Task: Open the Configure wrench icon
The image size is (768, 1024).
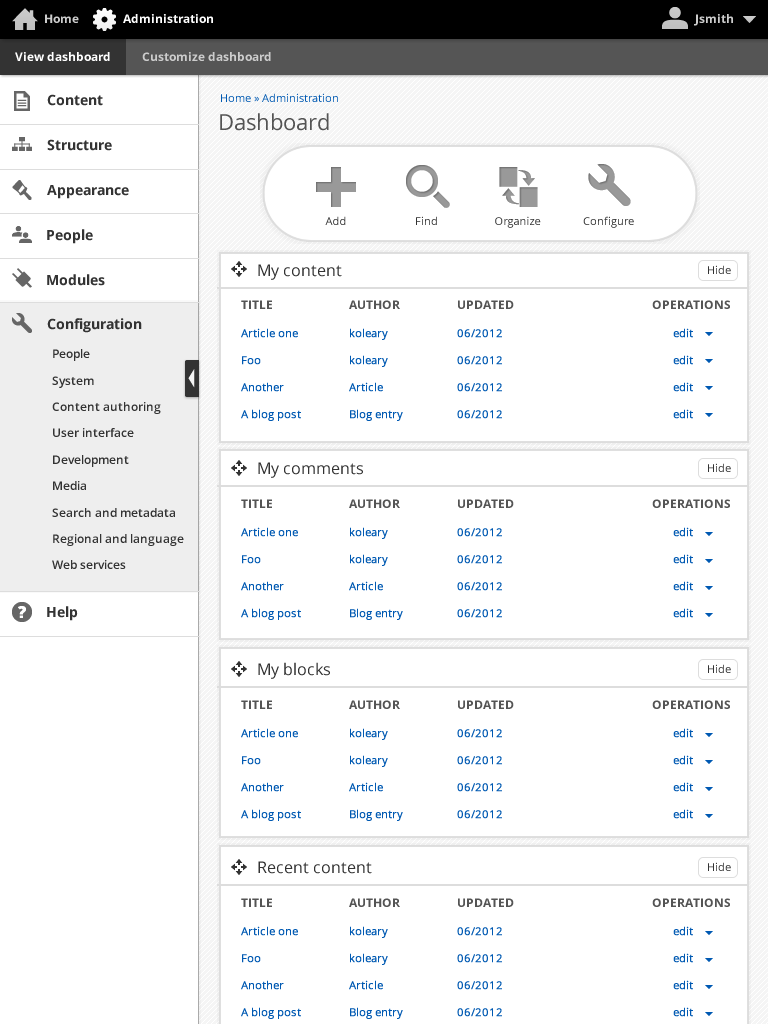Action: (608, 187)
